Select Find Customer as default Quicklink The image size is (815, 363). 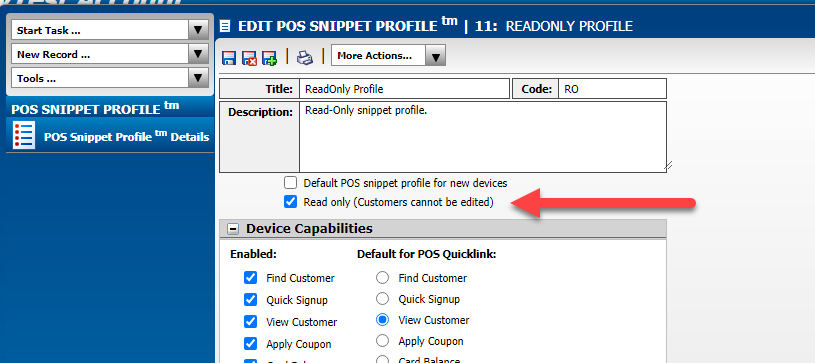(x=383, y=278)
